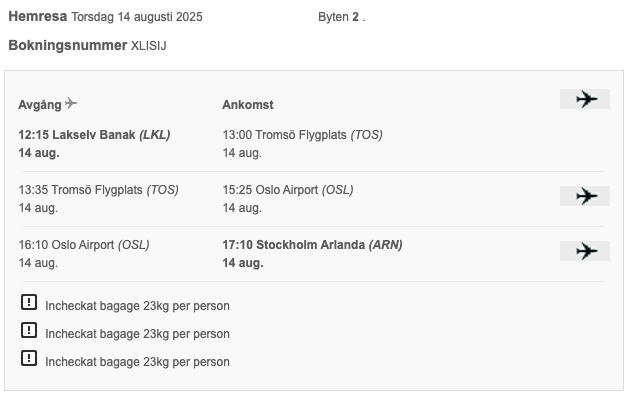Select the booking number XLISIJ
Viewport: 631px width, 399px height.
[148, 46]
